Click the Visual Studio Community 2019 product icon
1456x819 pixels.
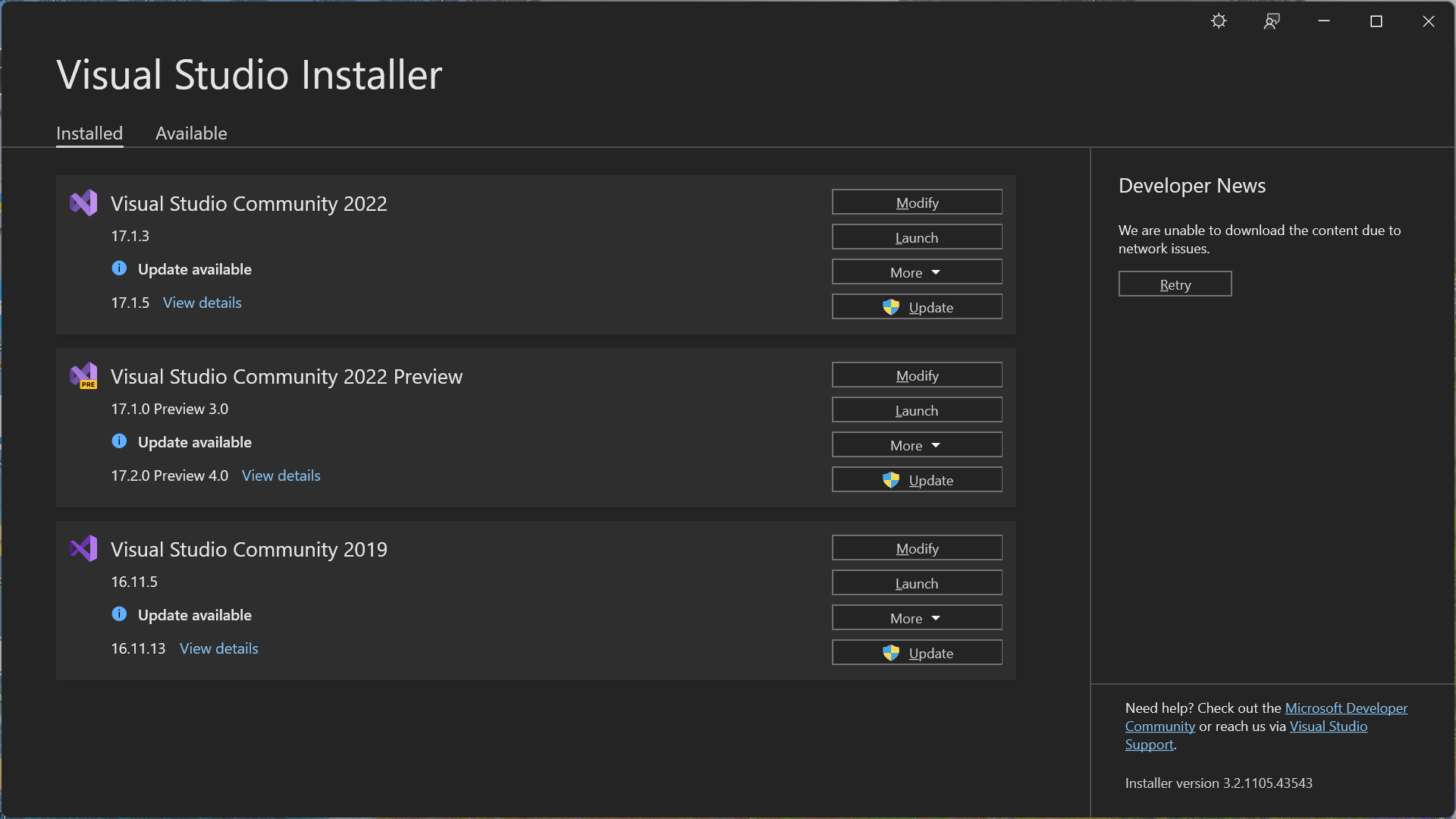click(x=83, y=548)
